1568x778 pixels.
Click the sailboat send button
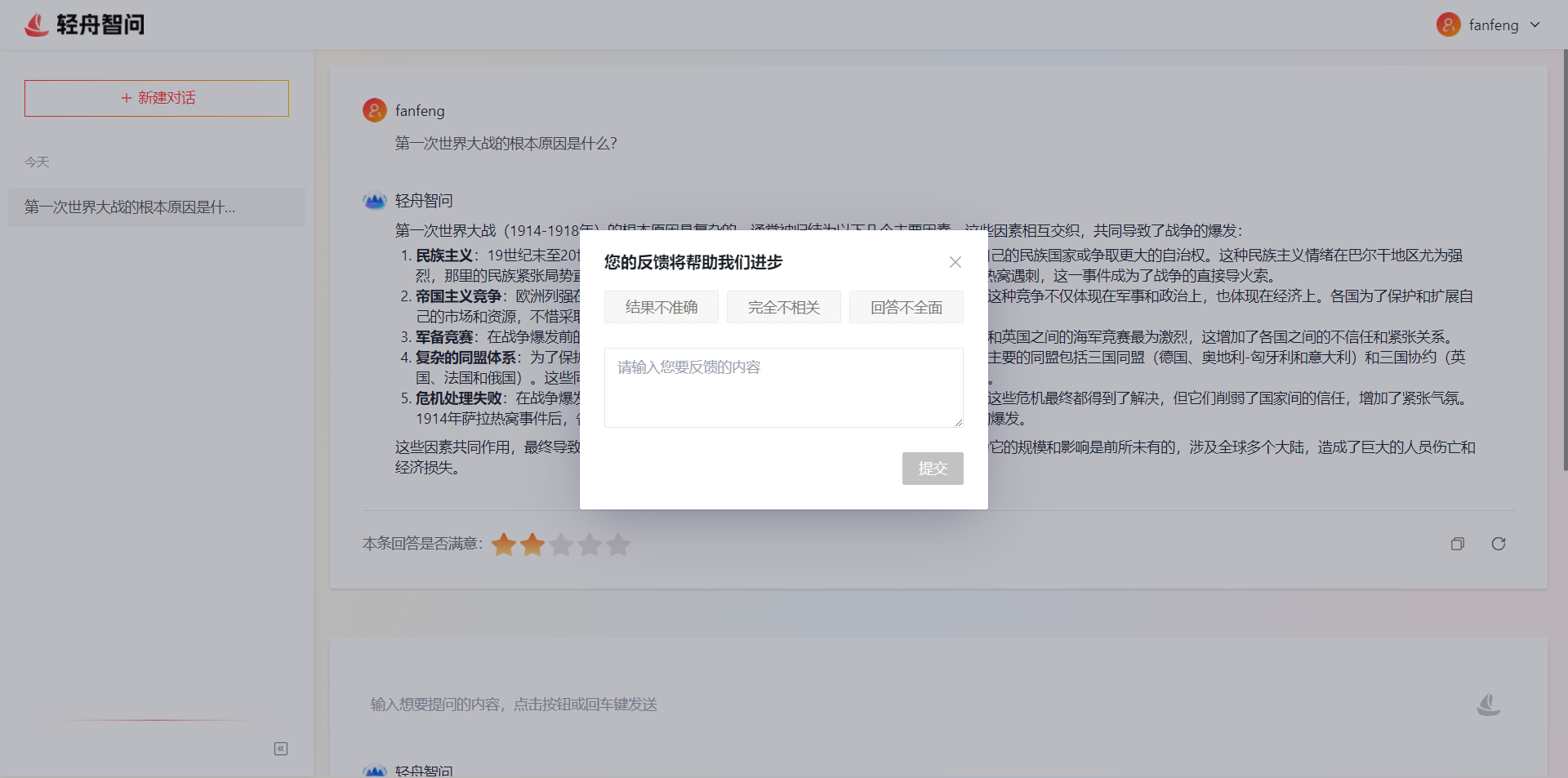pyautogui.click(x=1489, y=705)
